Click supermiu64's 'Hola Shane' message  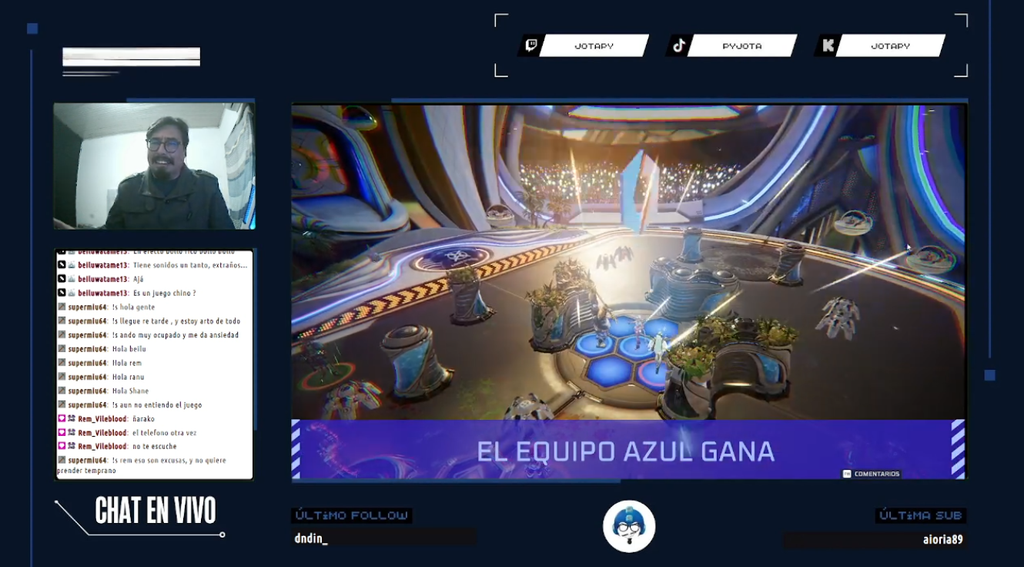[130, 391]
